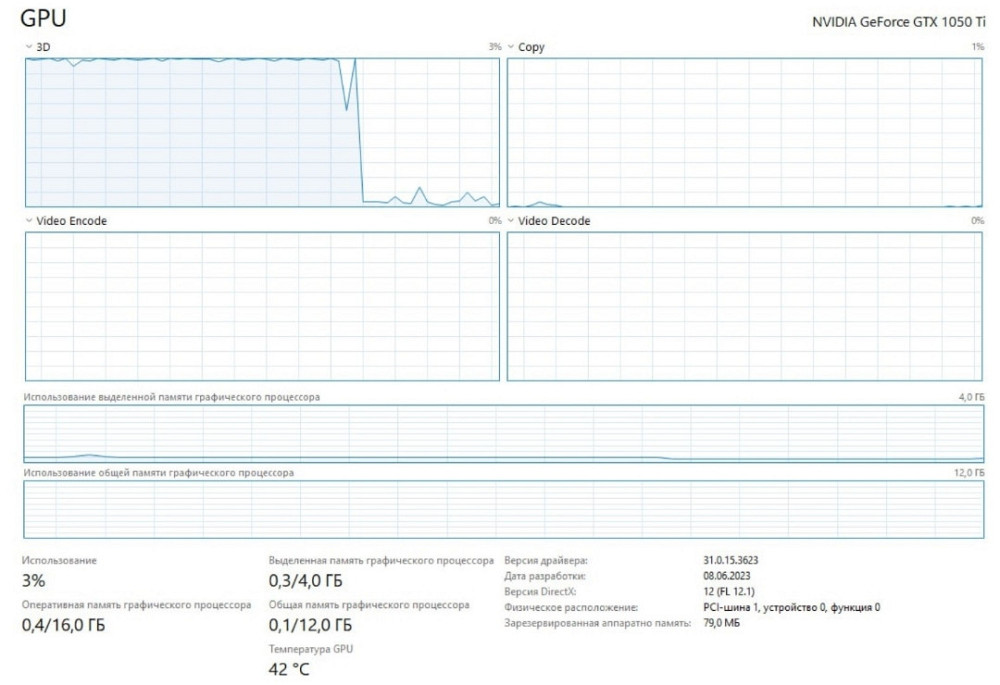Click the driver date 08.06.2023
The image size is (1000, 685).
(x=729, y=576)
